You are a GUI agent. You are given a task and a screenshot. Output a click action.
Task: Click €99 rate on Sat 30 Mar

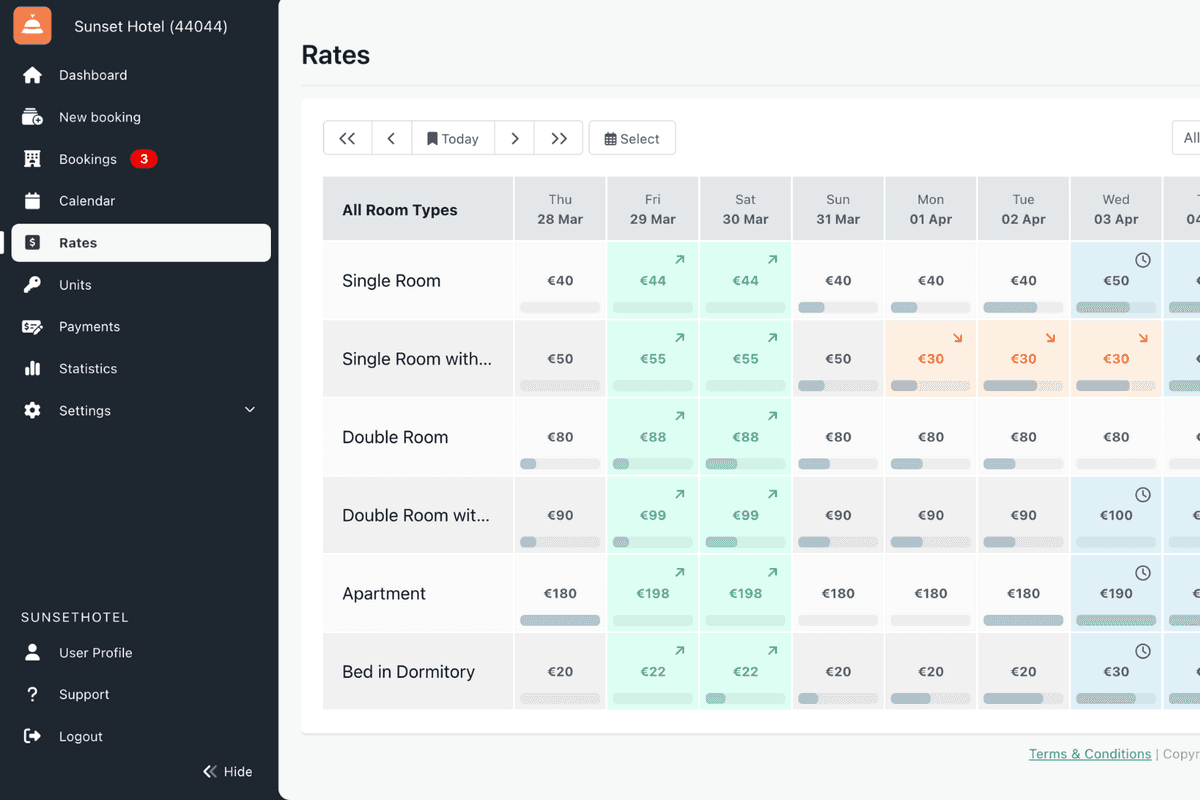click(745, 515)
